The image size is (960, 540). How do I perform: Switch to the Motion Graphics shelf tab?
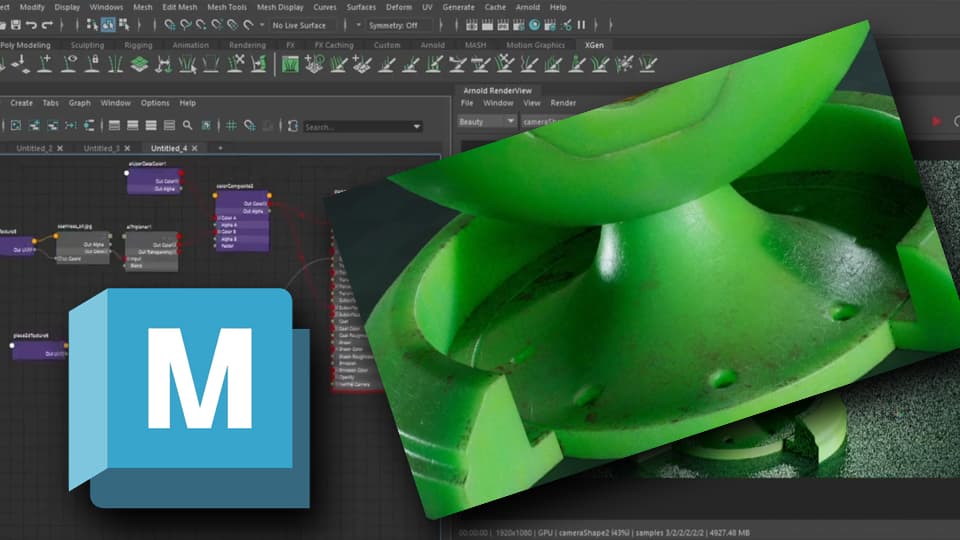[x=535, y=45]
